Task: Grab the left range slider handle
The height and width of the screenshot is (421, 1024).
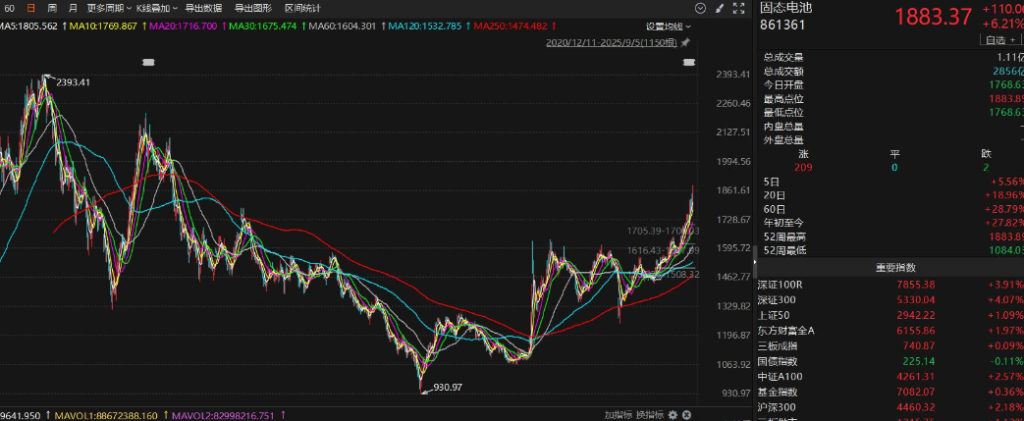Action: 148,62
